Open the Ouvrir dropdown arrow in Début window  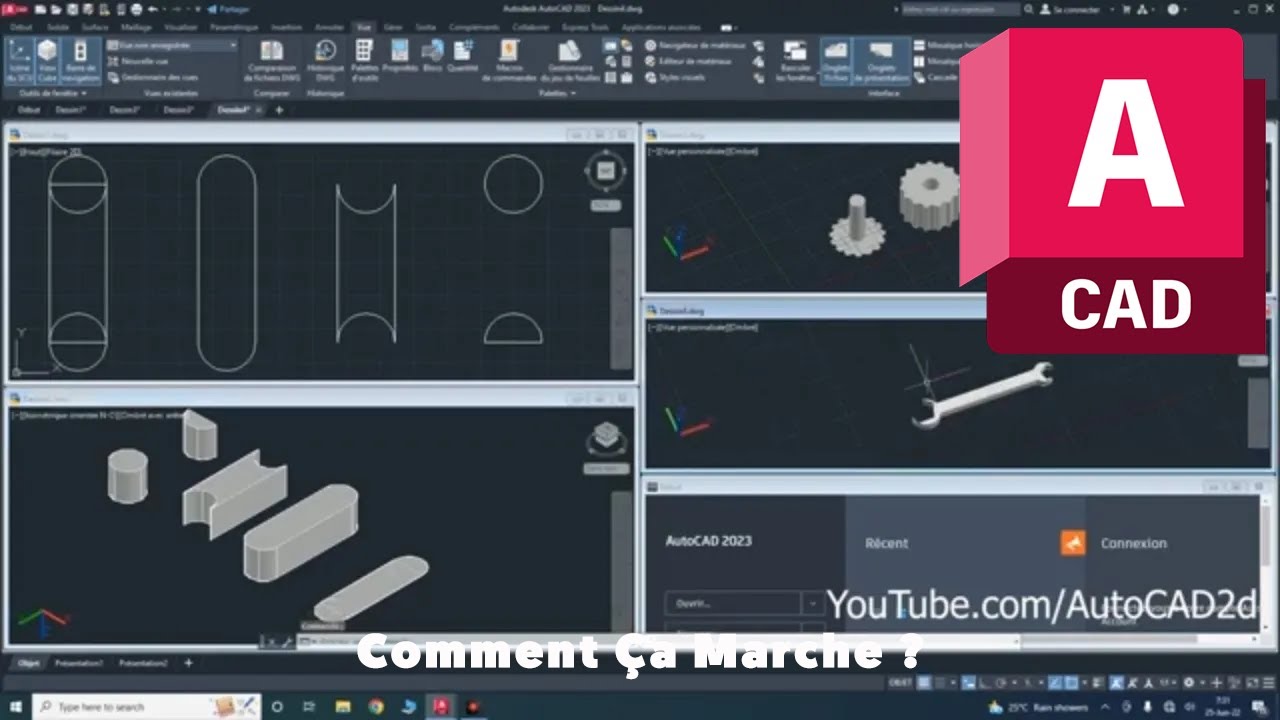click(x=813, y=603)
